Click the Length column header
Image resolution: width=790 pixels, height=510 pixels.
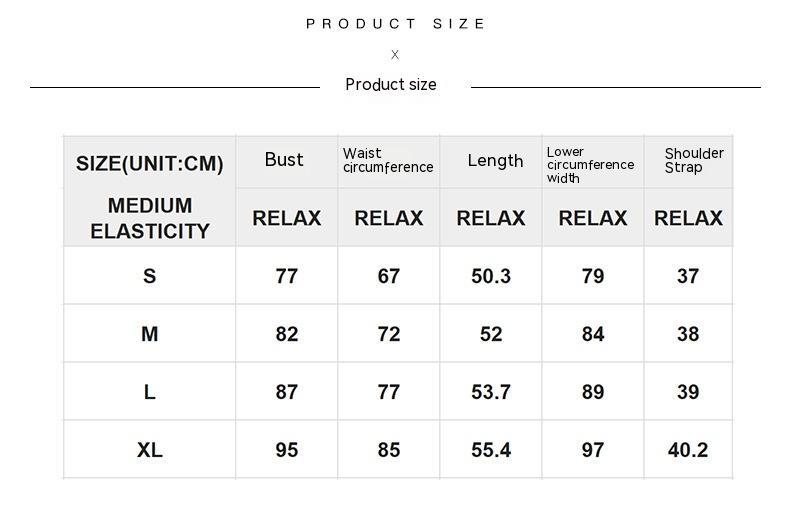(x=495, y=160)
